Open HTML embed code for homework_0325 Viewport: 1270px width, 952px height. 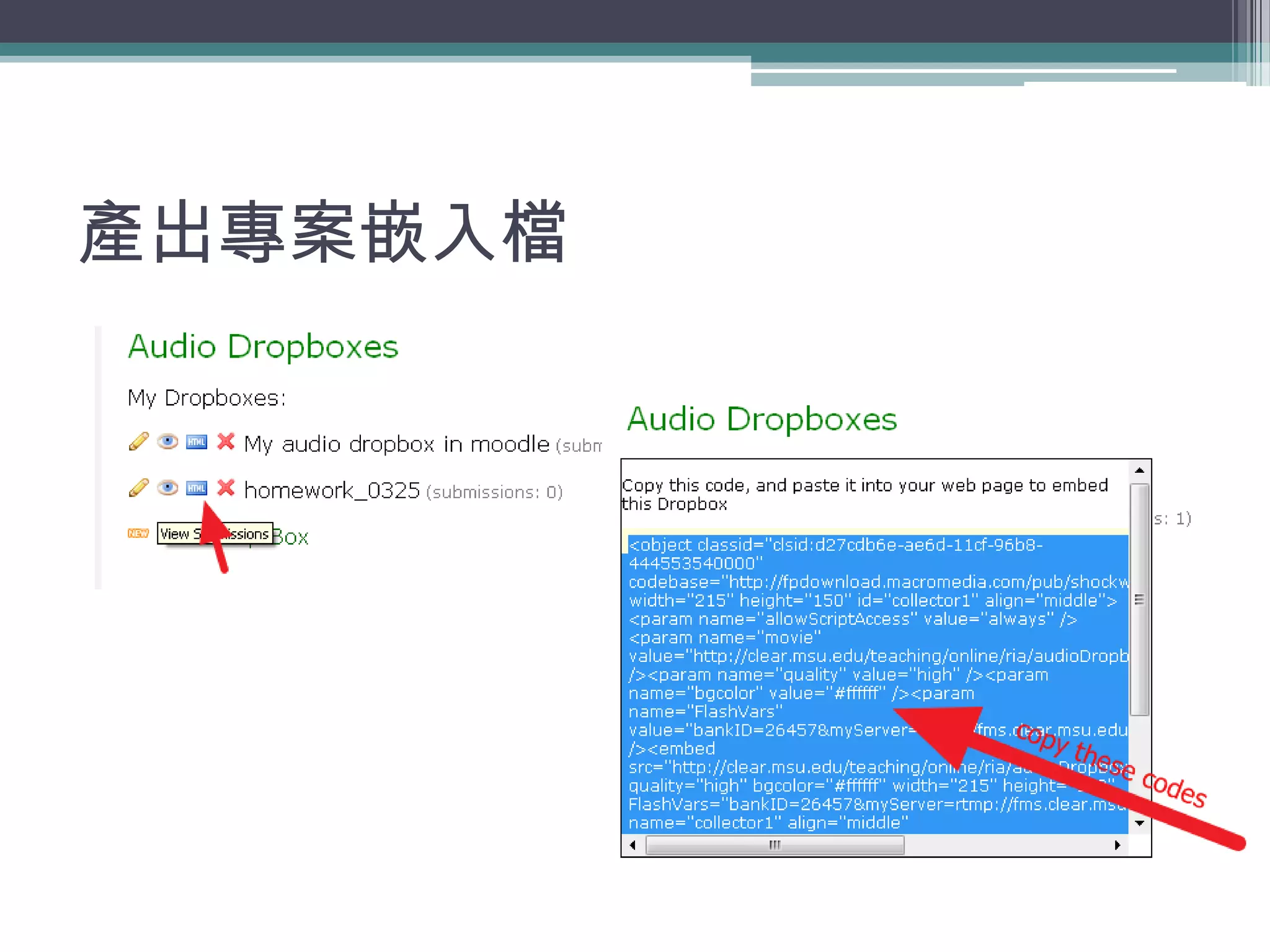click(197, 488)
